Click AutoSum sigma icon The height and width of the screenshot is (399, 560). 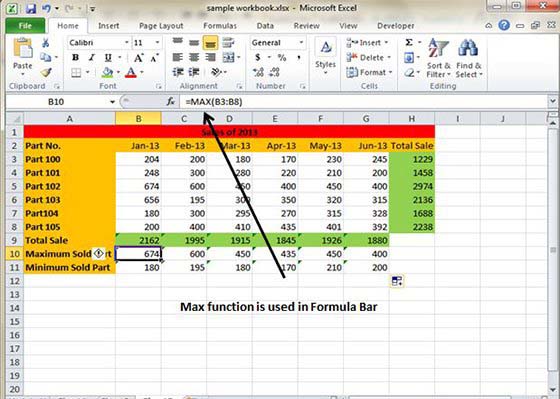pyautogui.click(x=409, y=43)
